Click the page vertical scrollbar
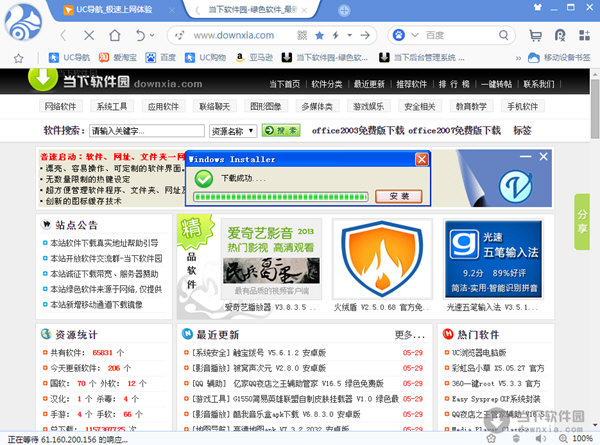The image size is (600, 445). coord(595,109)
